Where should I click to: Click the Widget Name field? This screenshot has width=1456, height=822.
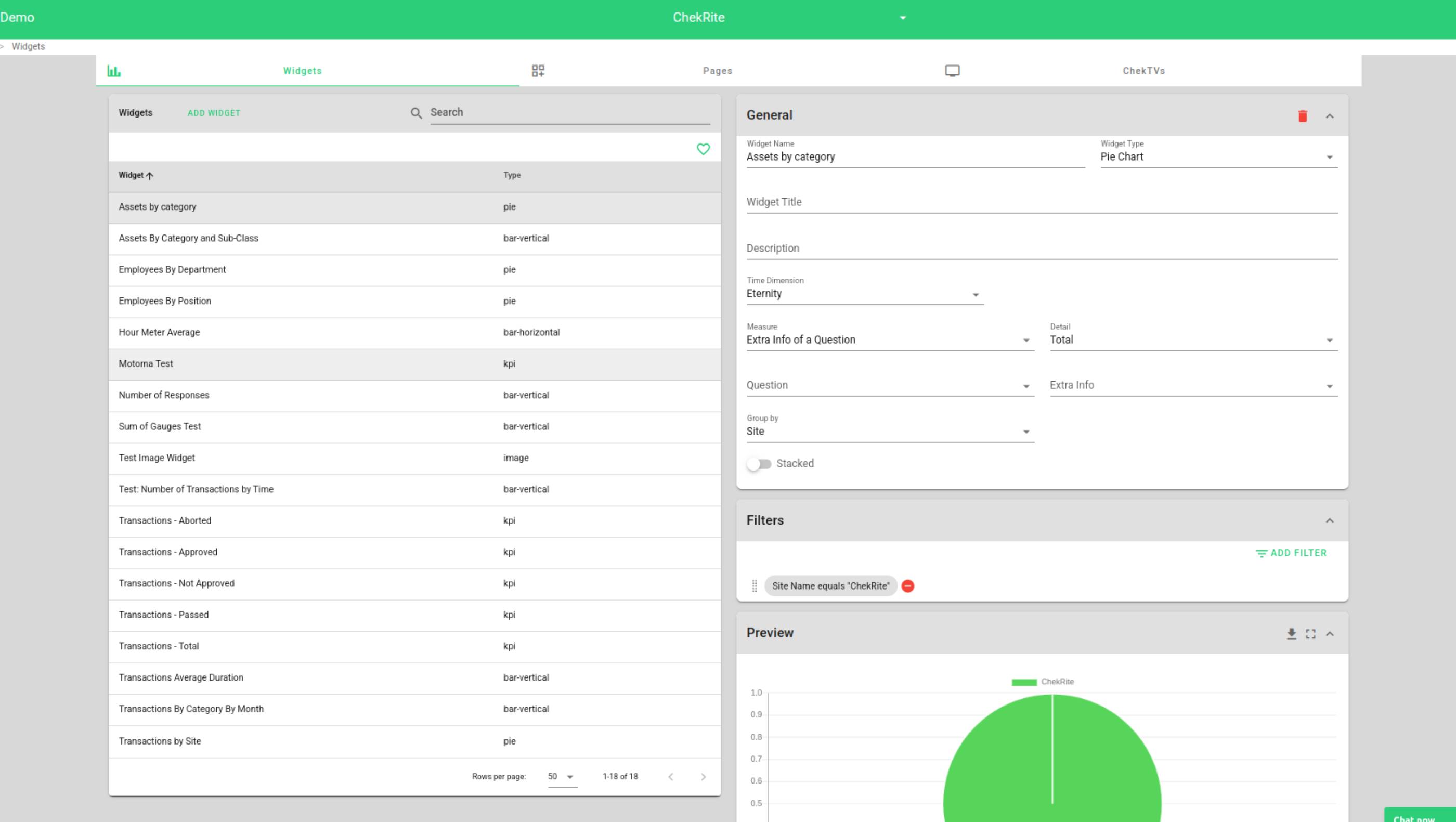point(915,157)
